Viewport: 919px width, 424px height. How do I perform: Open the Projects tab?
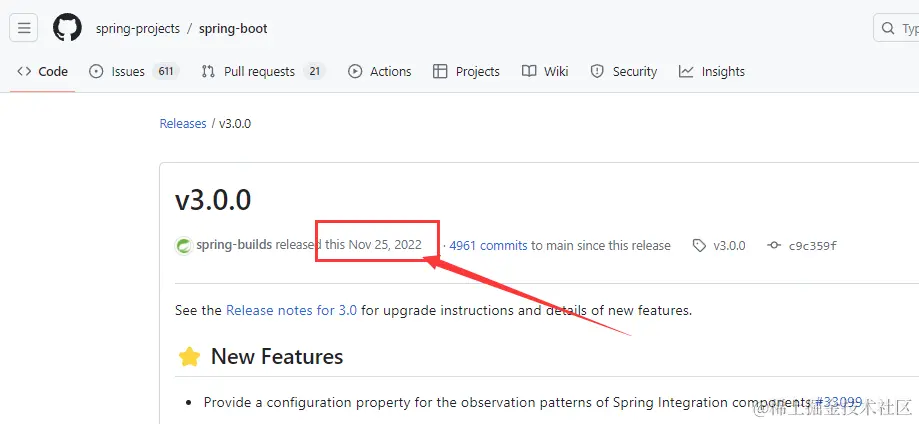click(x=467, y=72)
